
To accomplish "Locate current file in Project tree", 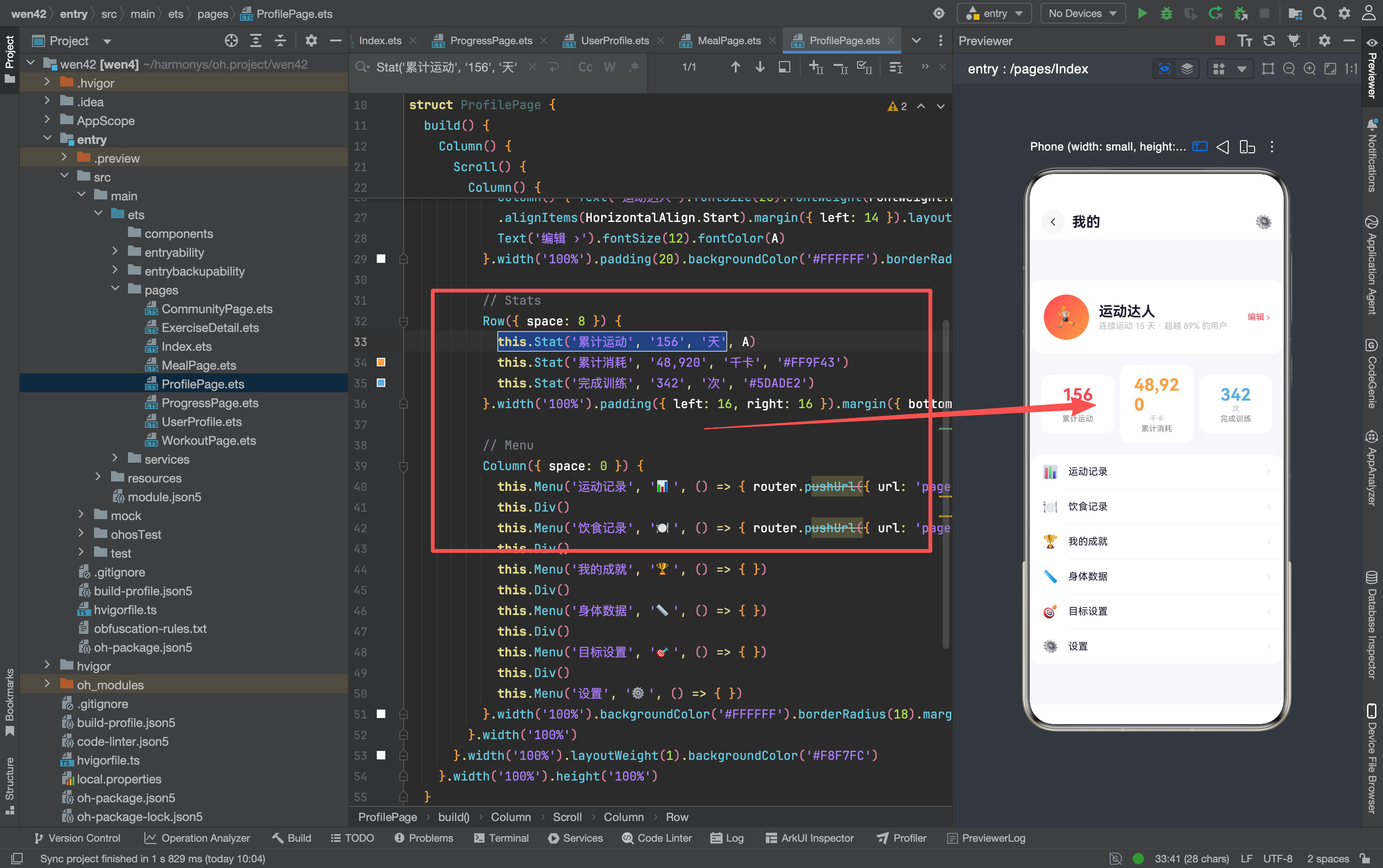I will pos(231,40).
